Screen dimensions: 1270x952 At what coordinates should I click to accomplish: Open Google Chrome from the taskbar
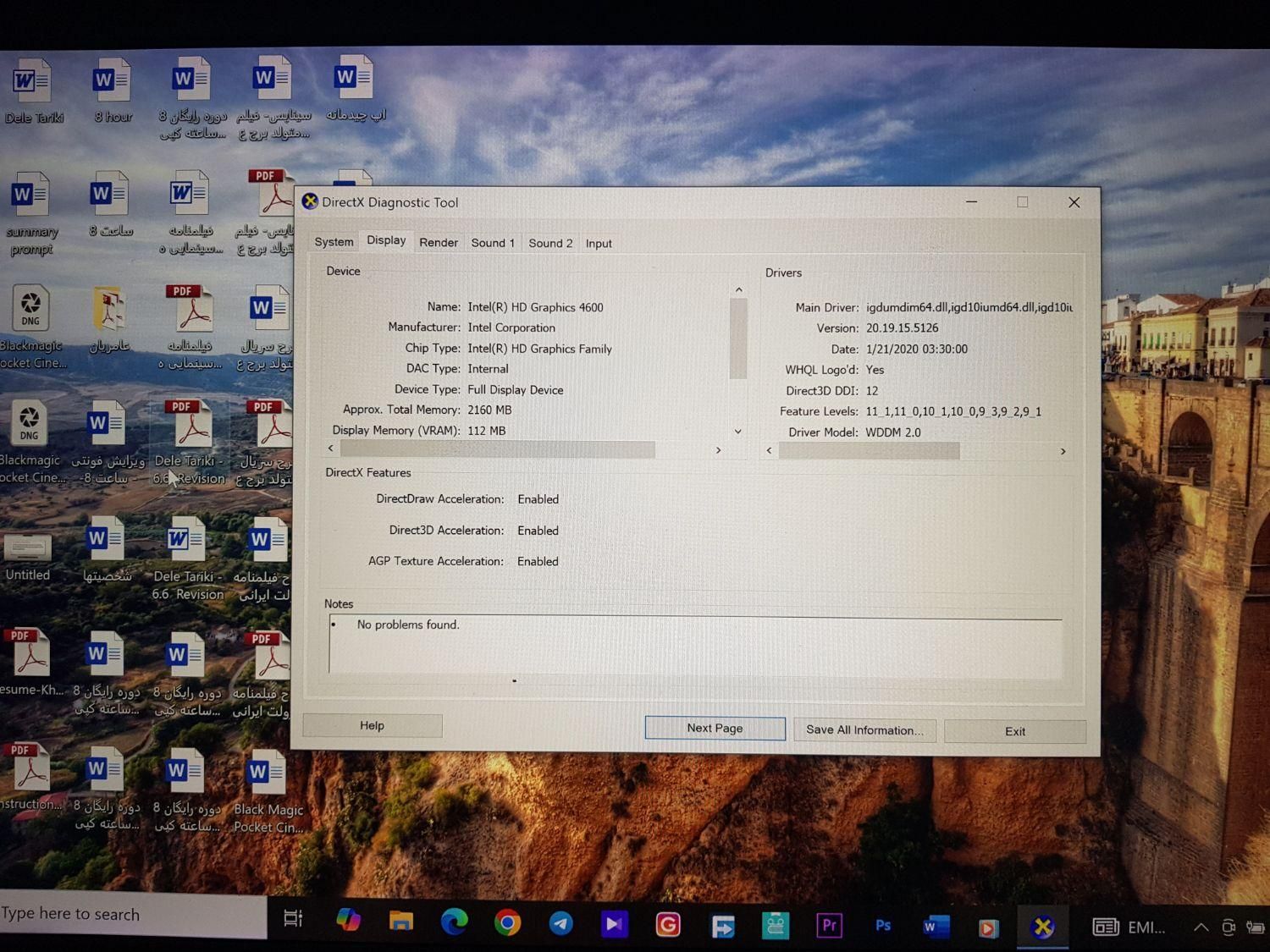(507, 923)
